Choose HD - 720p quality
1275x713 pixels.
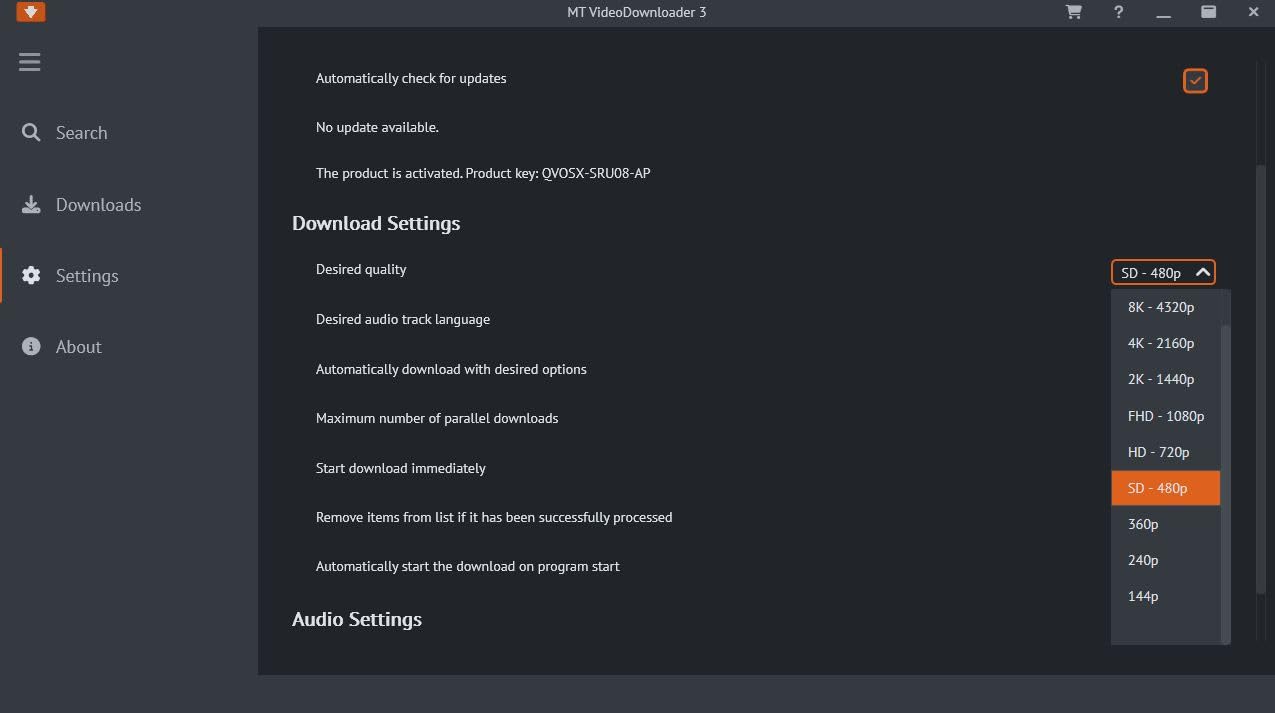1165,452
